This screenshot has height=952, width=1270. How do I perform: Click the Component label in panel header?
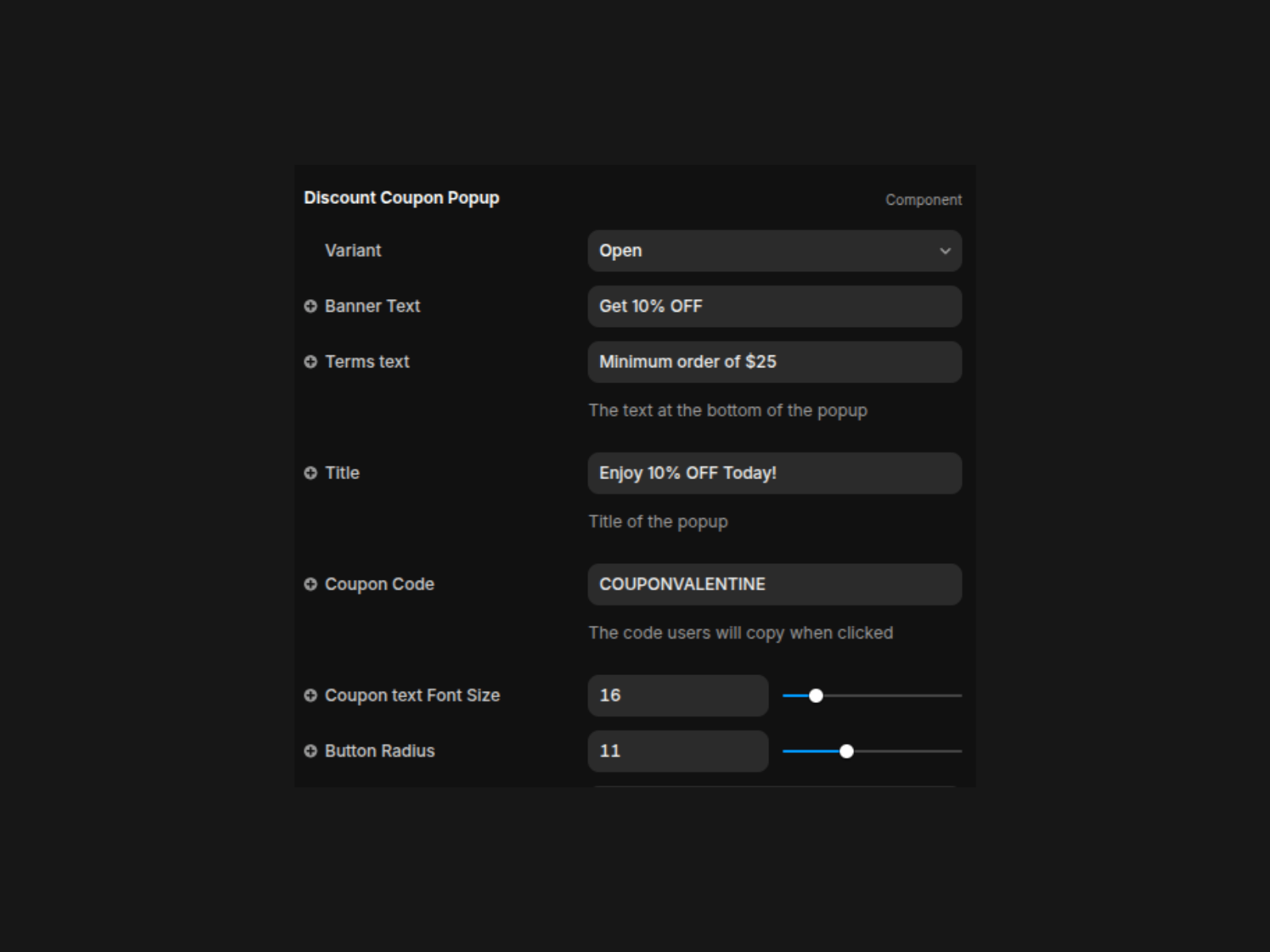click(x=923, y=200)
